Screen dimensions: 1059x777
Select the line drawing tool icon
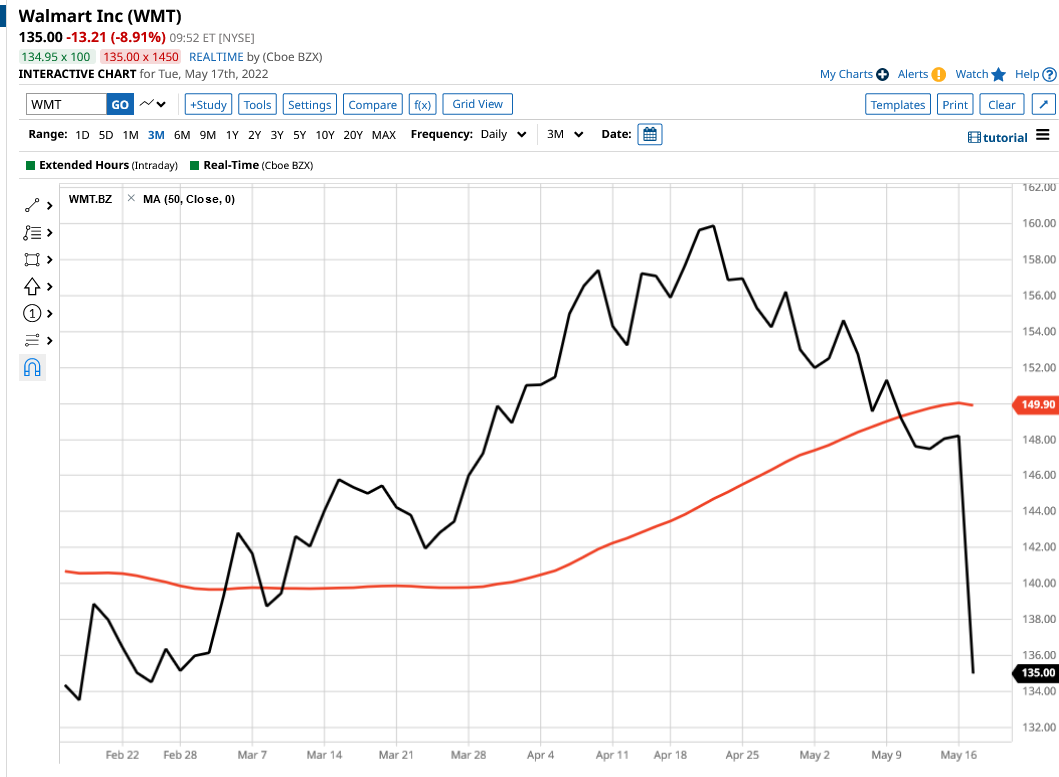(32, 205)
